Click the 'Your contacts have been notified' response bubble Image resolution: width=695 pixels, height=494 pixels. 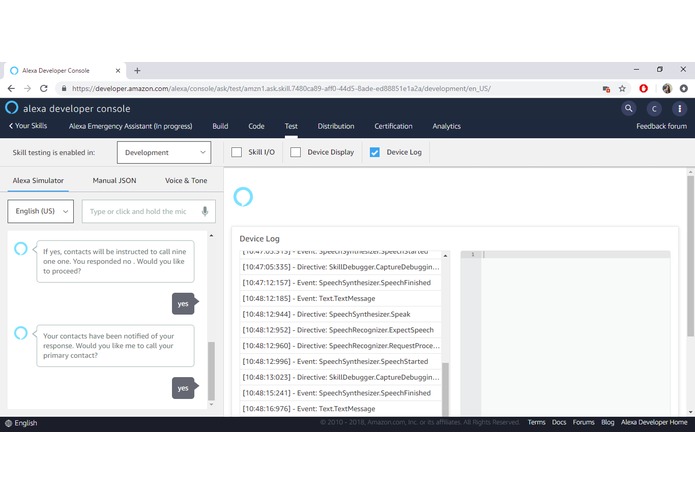pos(115,346)
